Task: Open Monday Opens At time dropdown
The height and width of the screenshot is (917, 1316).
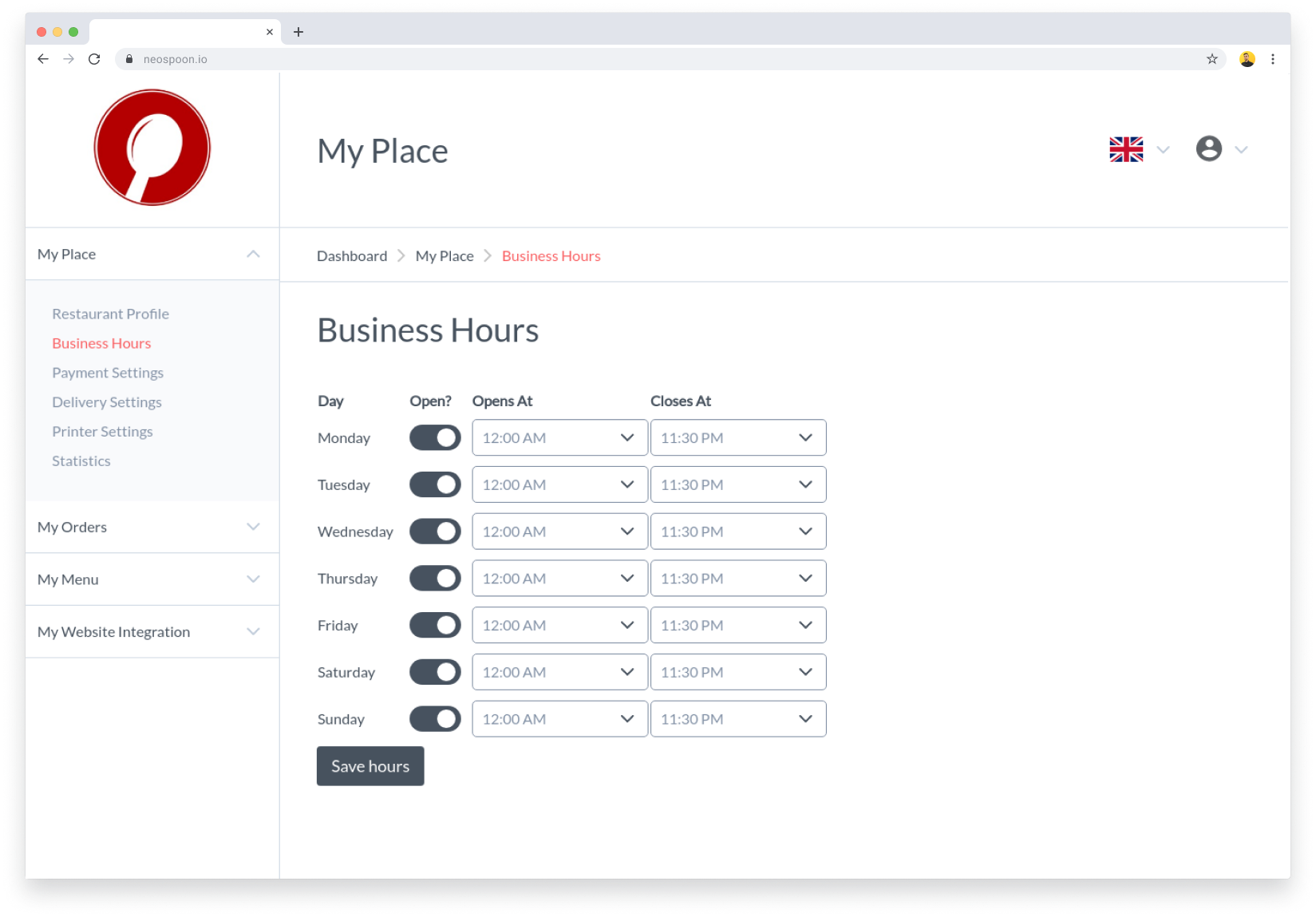Action: tap(559, 437)
